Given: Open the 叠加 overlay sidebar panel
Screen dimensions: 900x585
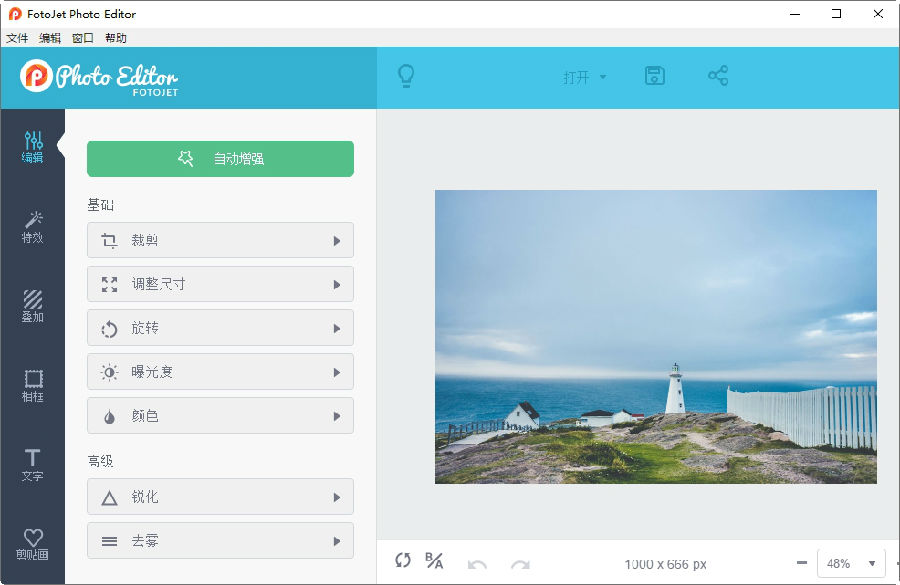Looking at the screenshot, I should pyautogui.click(x=33, y=306).
